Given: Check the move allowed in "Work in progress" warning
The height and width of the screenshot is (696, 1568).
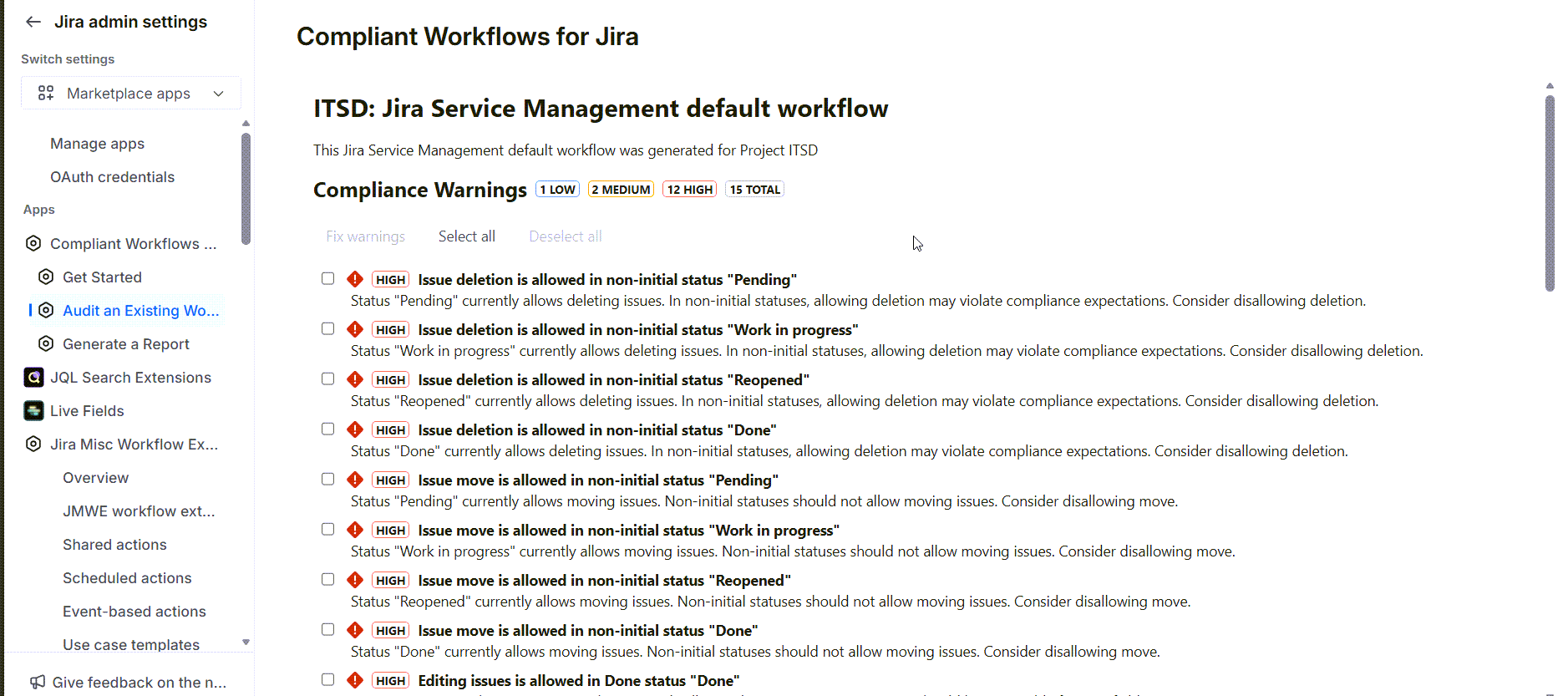Looking at the screenshot, I should tap(327, 529).
